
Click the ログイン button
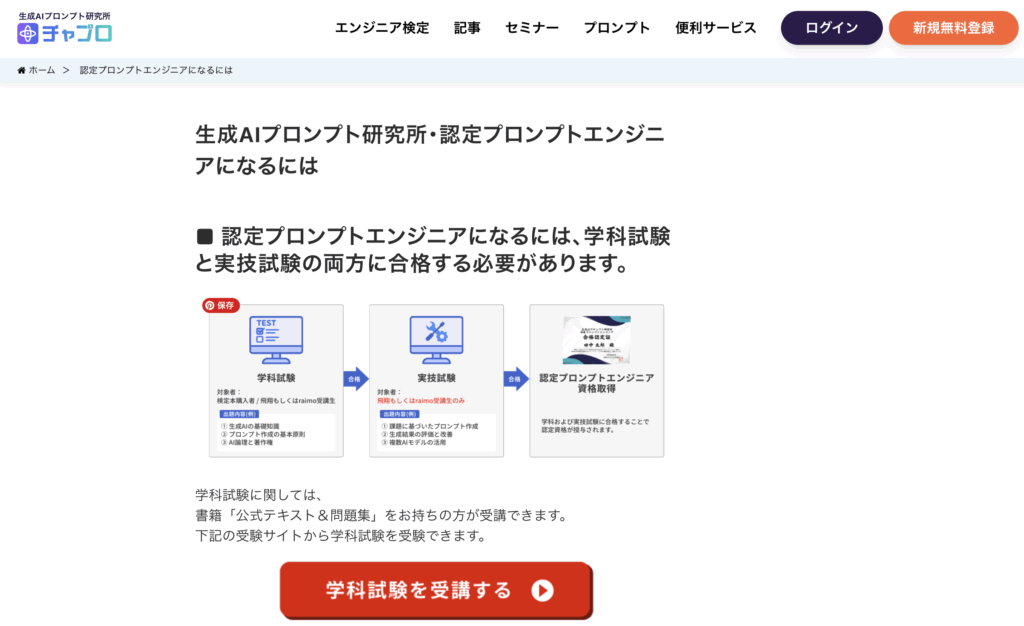[x=831, y=28]
